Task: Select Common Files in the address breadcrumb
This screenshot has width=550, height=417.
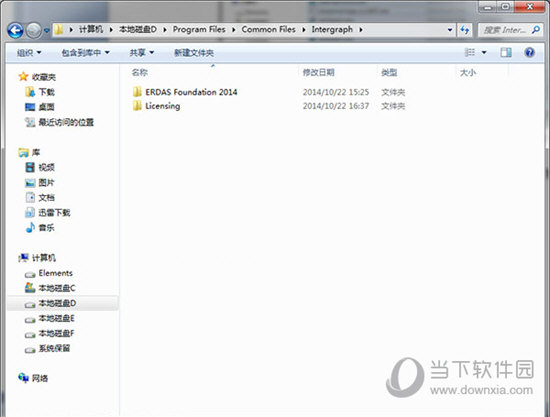Action: point(268,29)
